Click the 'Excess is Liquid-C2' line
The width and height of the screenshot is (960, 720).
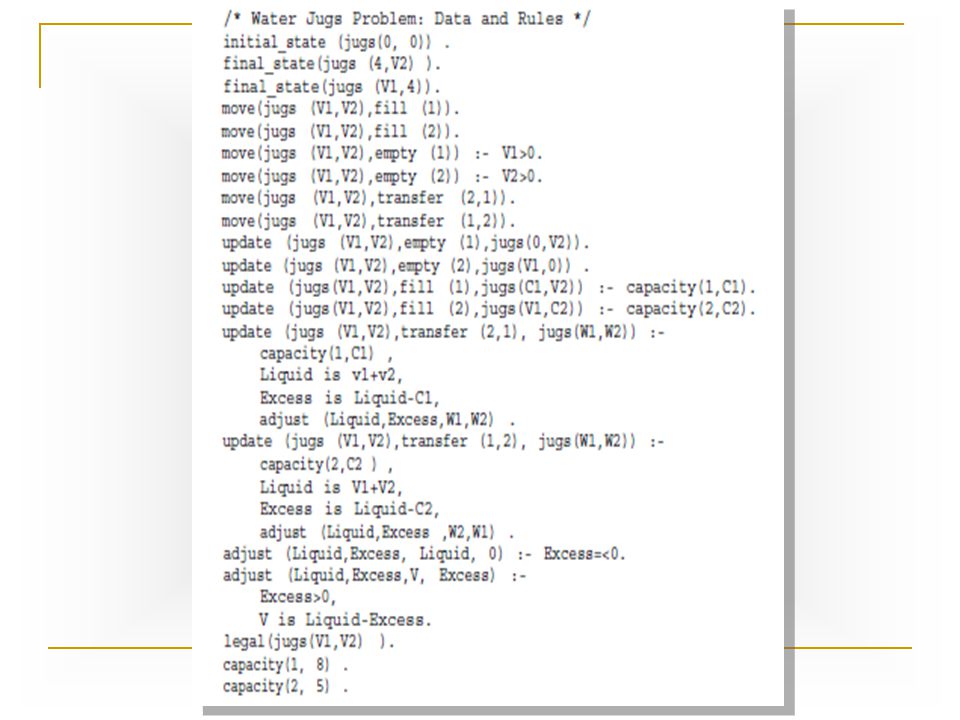coord(350,509)
